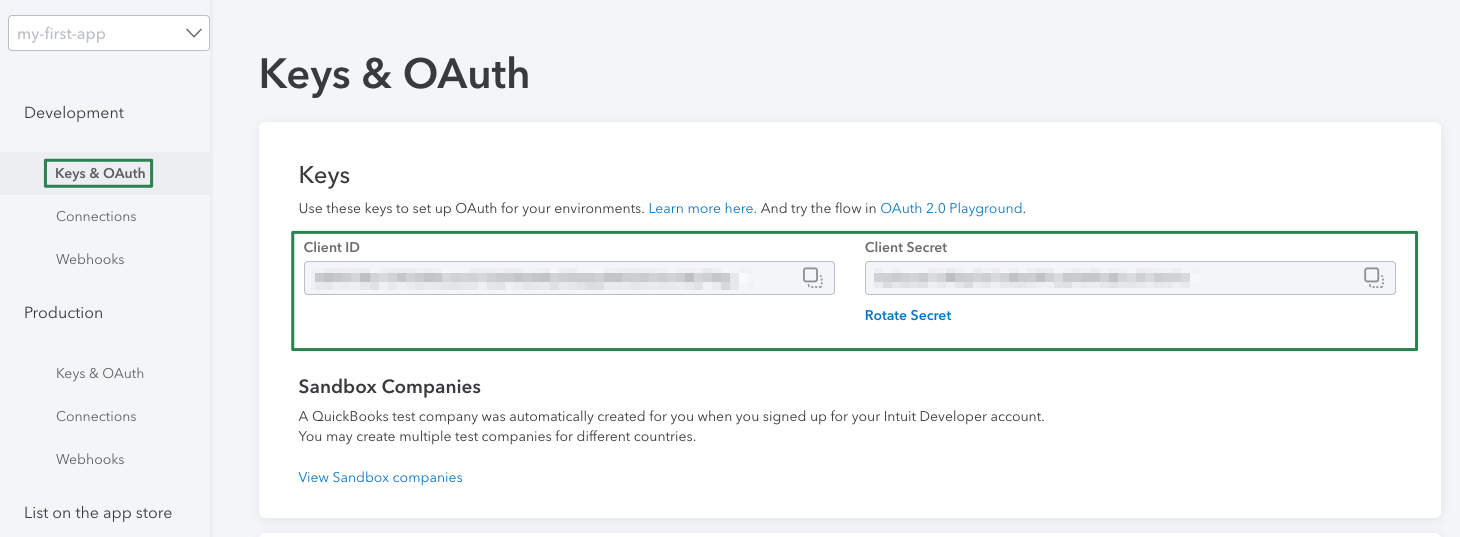This screenshot has width=1460, height=537.
Task: Open the OAuth 2.0 Playground link
Action: pyautogui.click(x=951, y=209)
